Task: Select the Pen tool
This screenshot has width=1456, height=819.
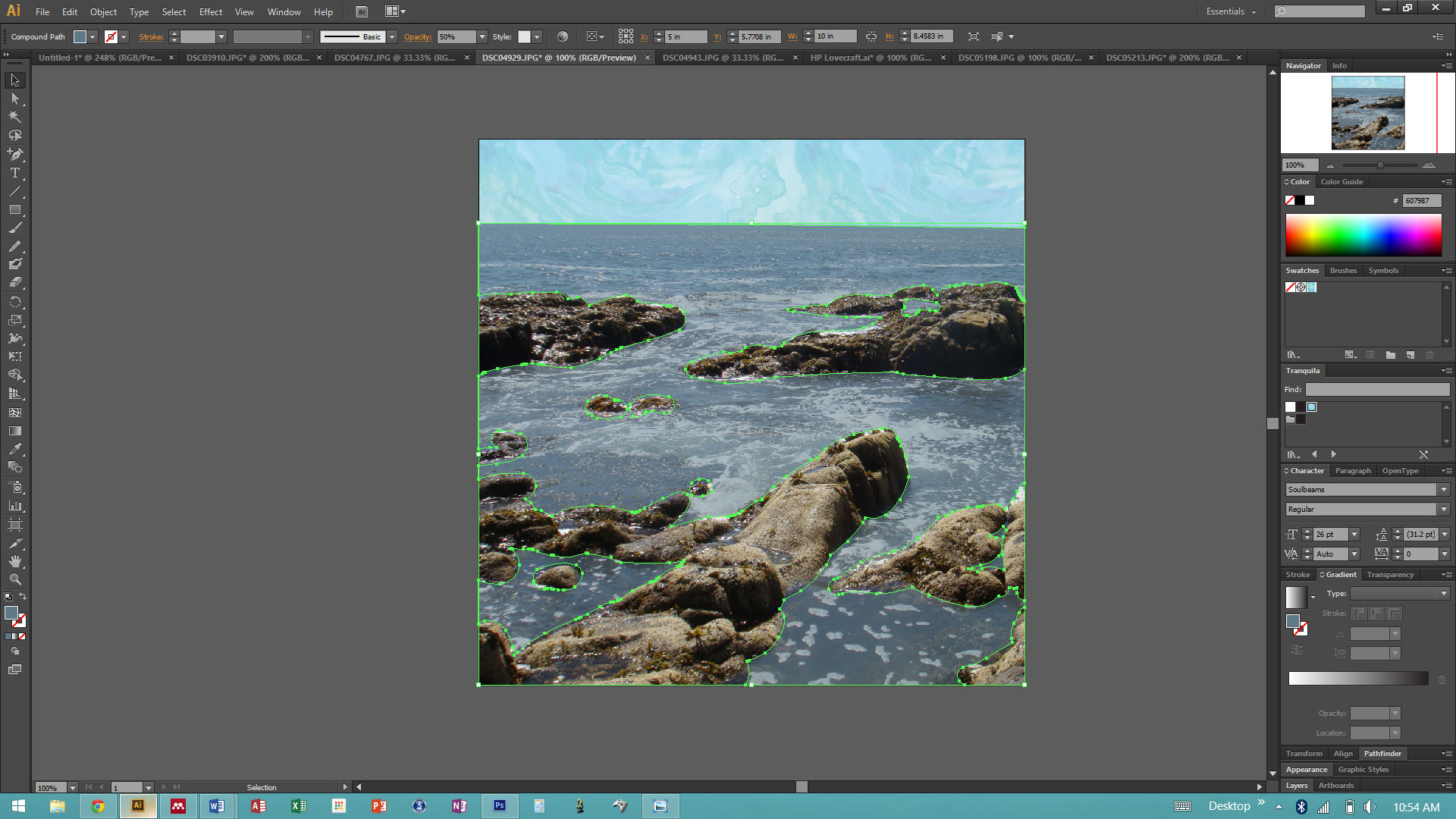Action: [x=14, y=154]
